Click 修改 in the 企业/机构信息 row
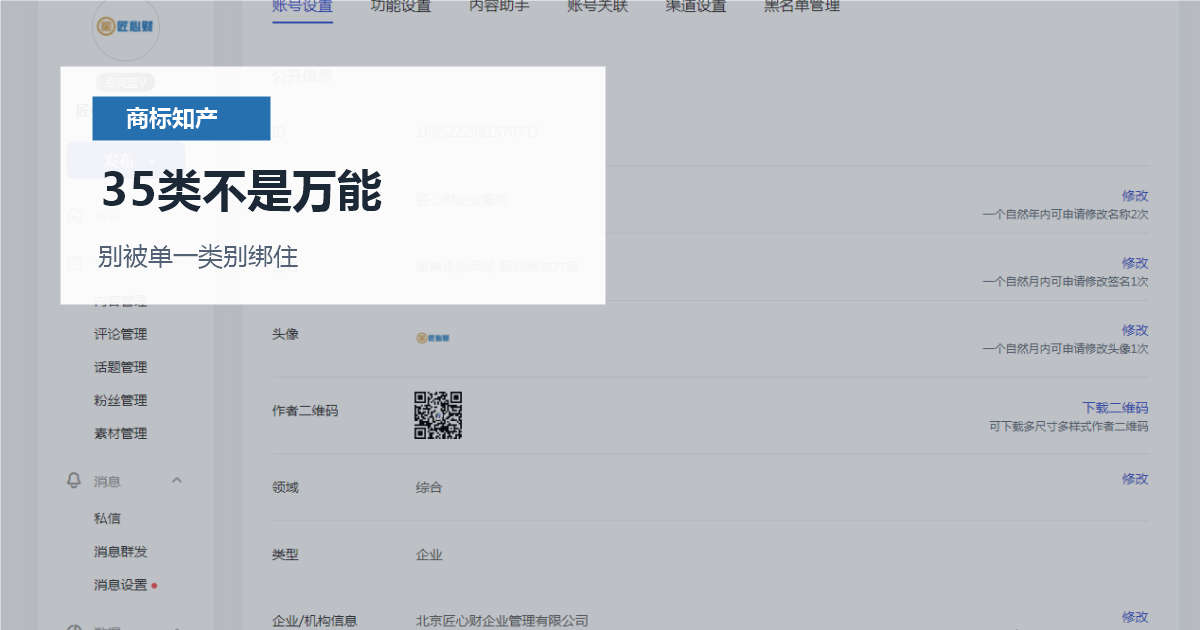Screen dimensions: 1200x630 point(1135,617)
